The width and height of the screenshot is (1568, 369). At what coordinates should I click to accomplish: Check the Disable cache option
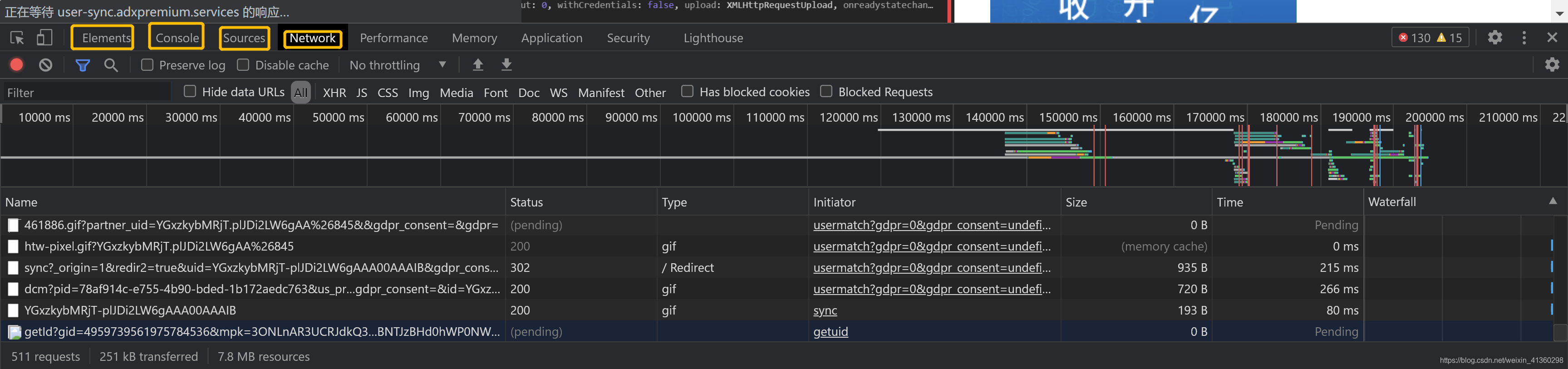click(x=243, y=64)
